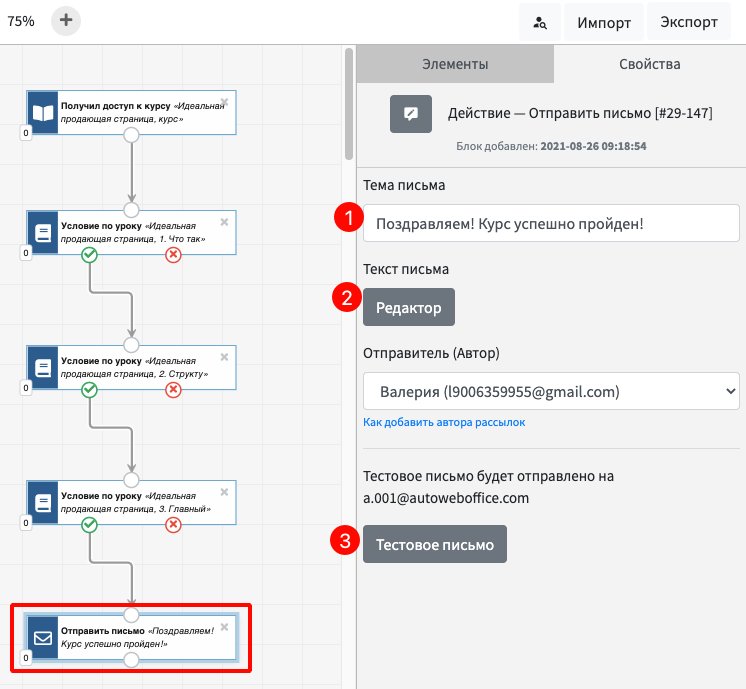Close the course access block with X
The image size is (746, 689).
point(224,101)
